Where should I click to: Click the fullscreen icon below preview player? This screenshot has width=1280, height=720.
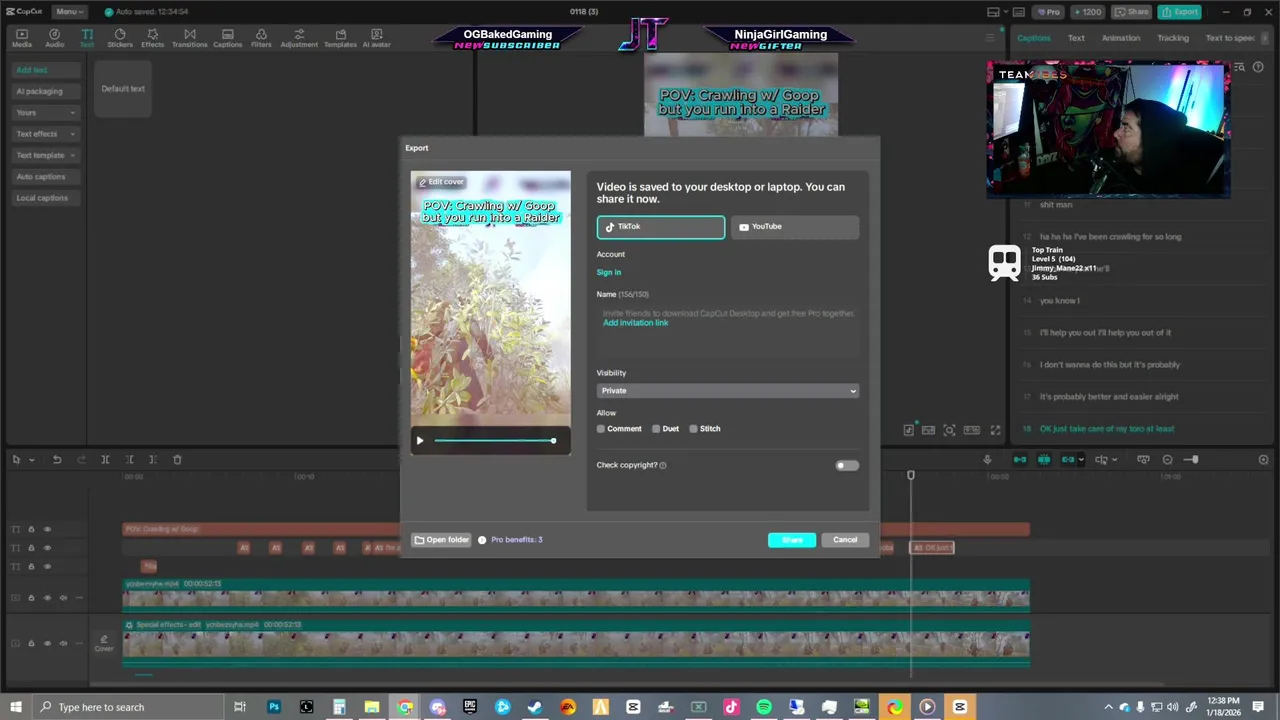click(x=995, y=430)
